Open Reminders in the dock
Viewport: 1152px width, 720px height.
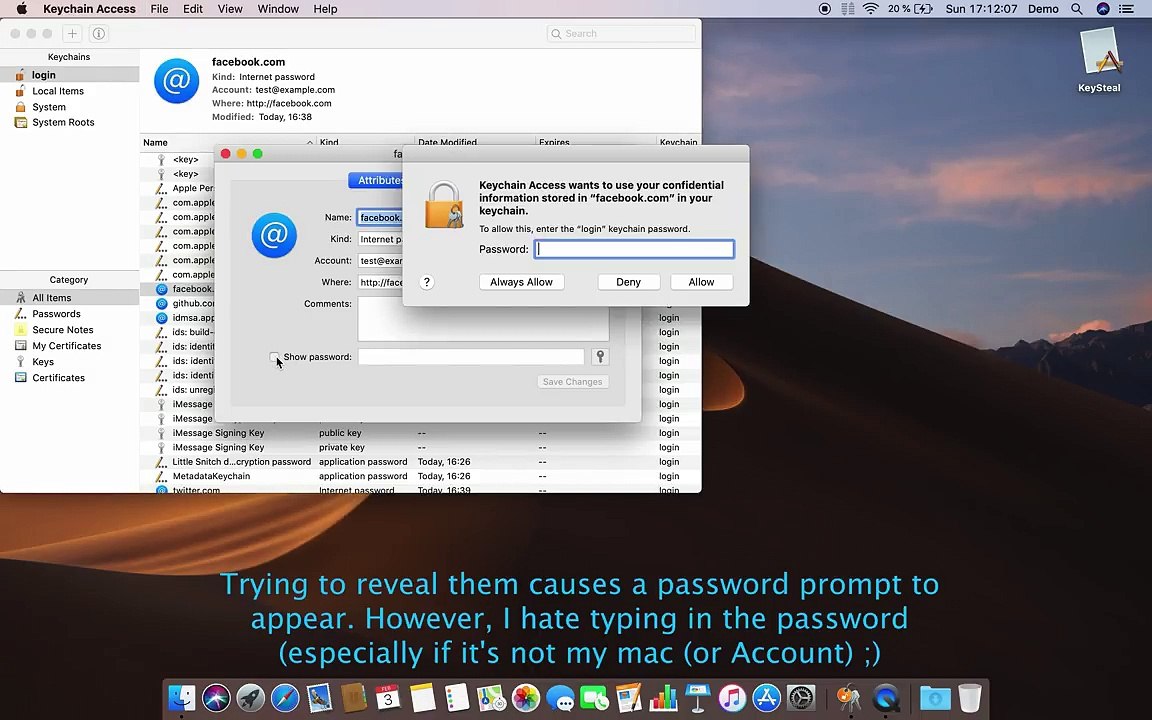tap(457, 698)
